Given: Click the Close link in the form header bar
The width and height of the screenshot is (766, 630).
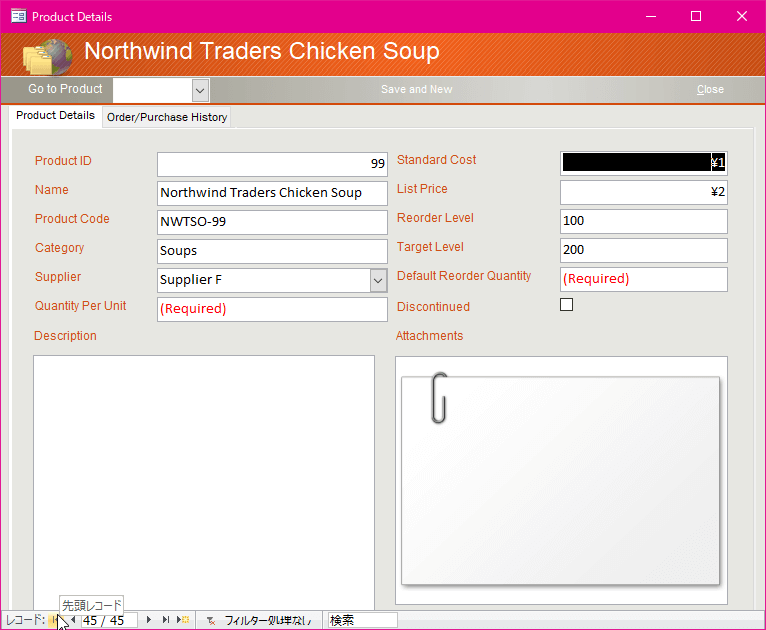Looking at the screenshot, I should coord(710,89).
